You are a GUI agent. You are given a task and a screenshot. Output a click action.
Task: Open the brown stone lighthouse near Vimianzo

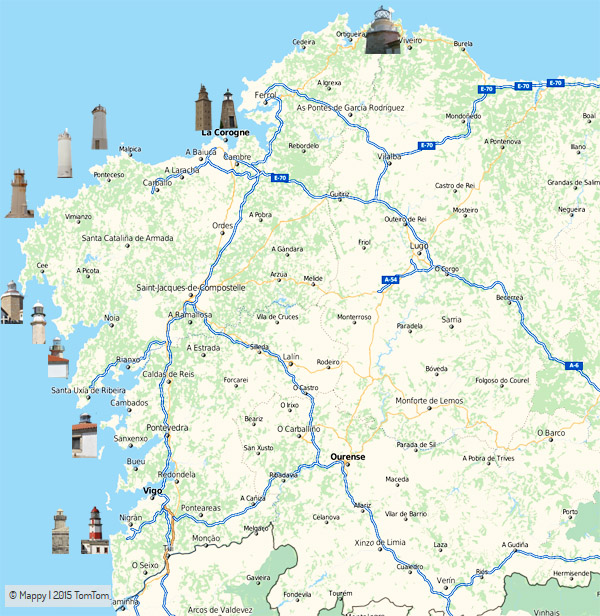pos(19,194)
